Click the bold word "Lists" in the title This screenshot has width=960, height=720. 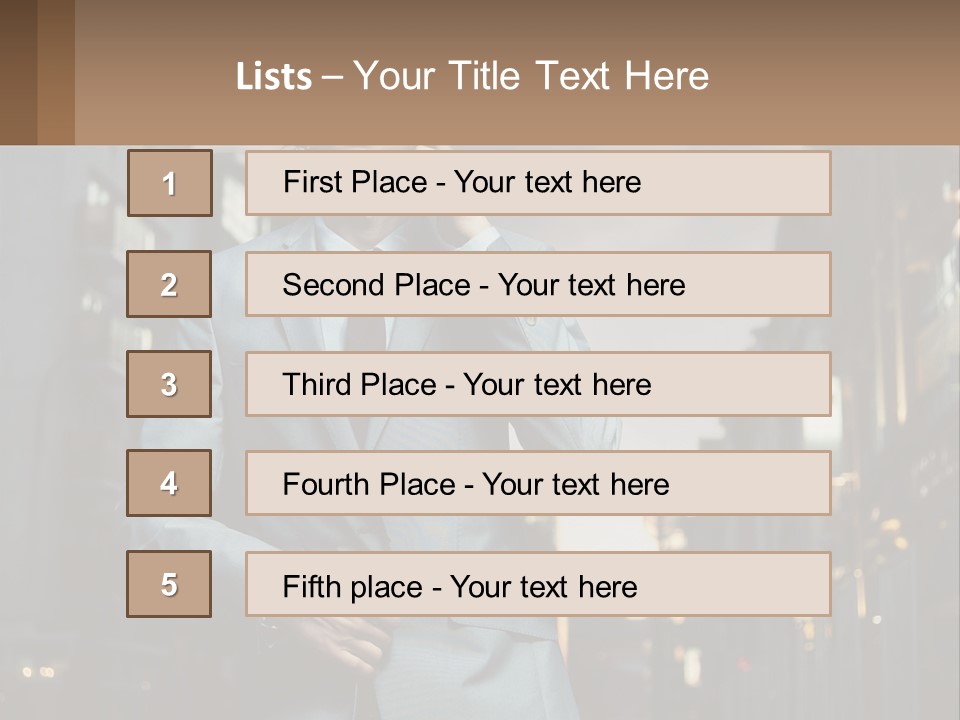coord(273,77)
